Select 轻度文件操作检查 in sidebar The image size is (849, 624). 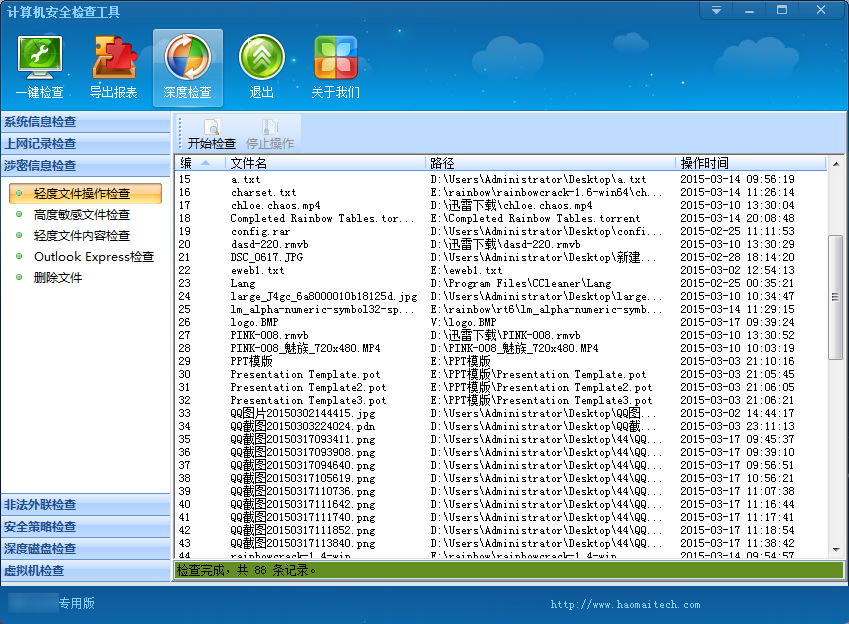82,193
